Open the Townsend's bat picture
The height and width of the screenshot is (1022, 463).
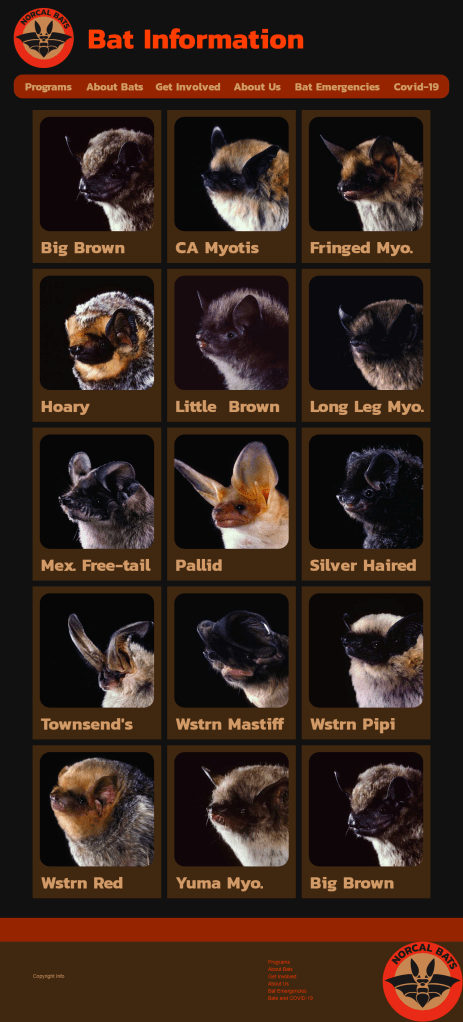97,650
